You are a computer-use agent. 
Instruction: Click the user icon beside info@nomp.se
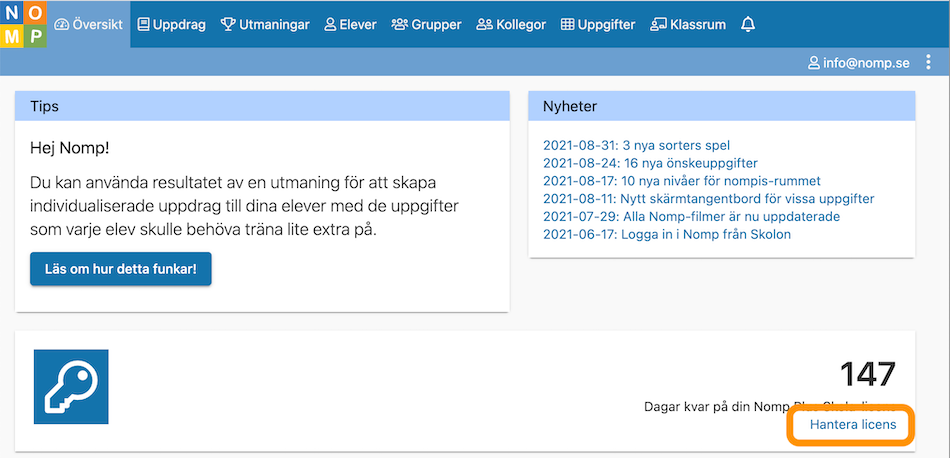click(814, 62)
